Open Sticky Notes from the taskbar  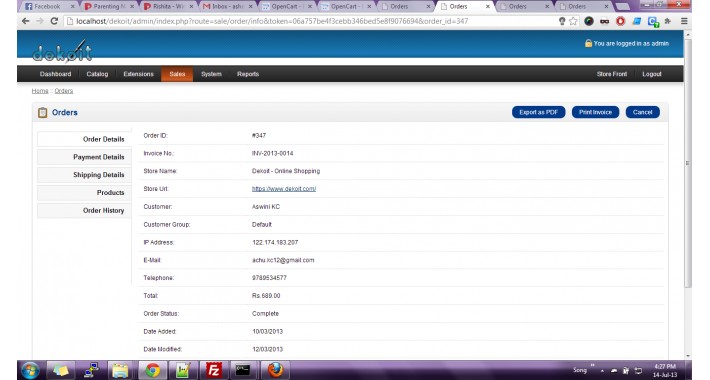[61, 370]
